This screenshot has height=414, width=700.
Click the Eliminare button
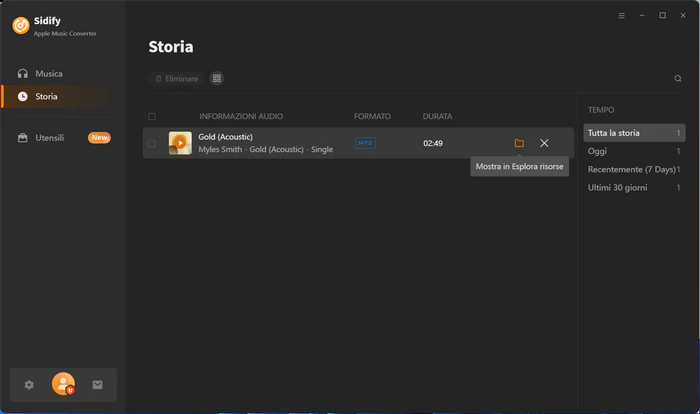[177, 79]
